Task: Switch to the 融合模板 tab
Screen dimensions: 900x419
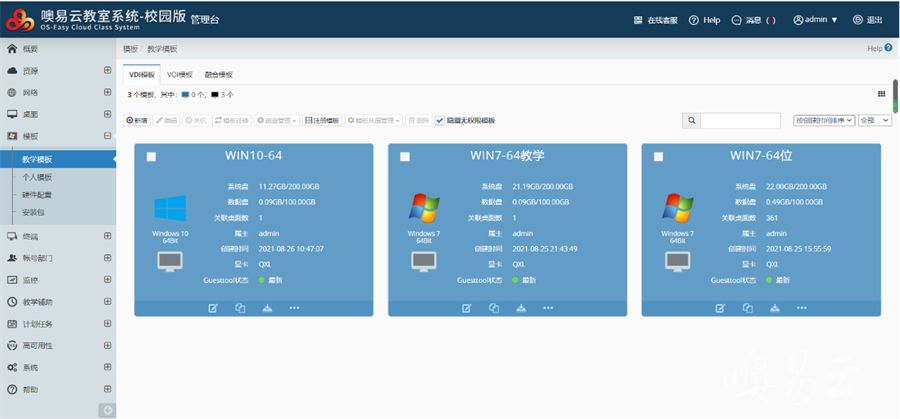Action: tap(218, 75)
